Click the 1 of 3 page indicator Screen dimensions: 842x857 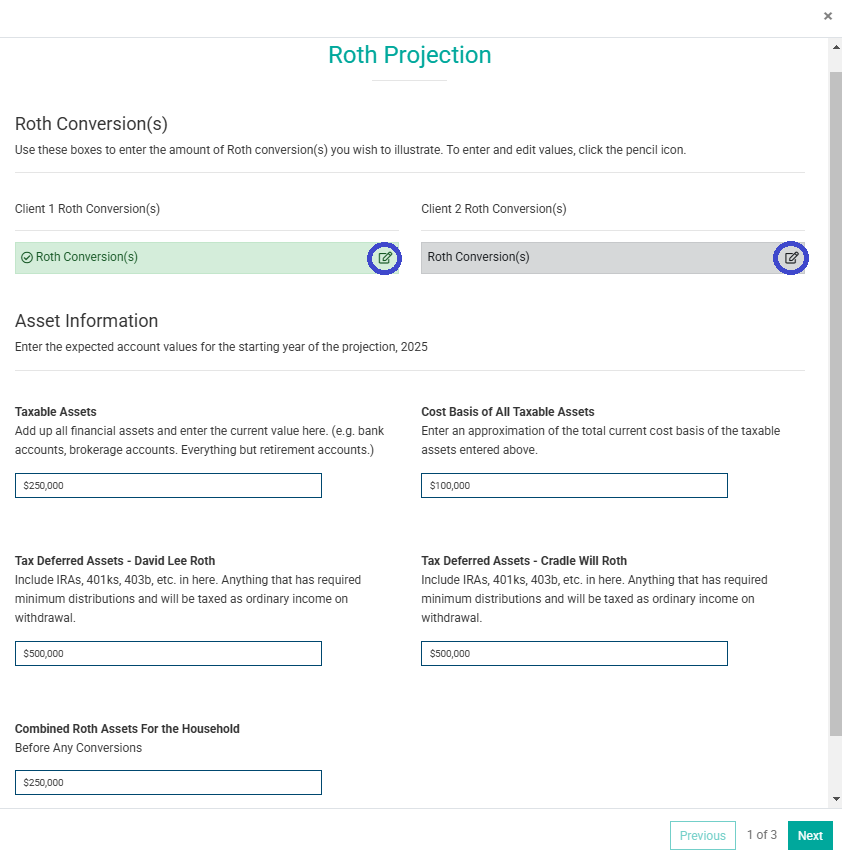(762, 835)
